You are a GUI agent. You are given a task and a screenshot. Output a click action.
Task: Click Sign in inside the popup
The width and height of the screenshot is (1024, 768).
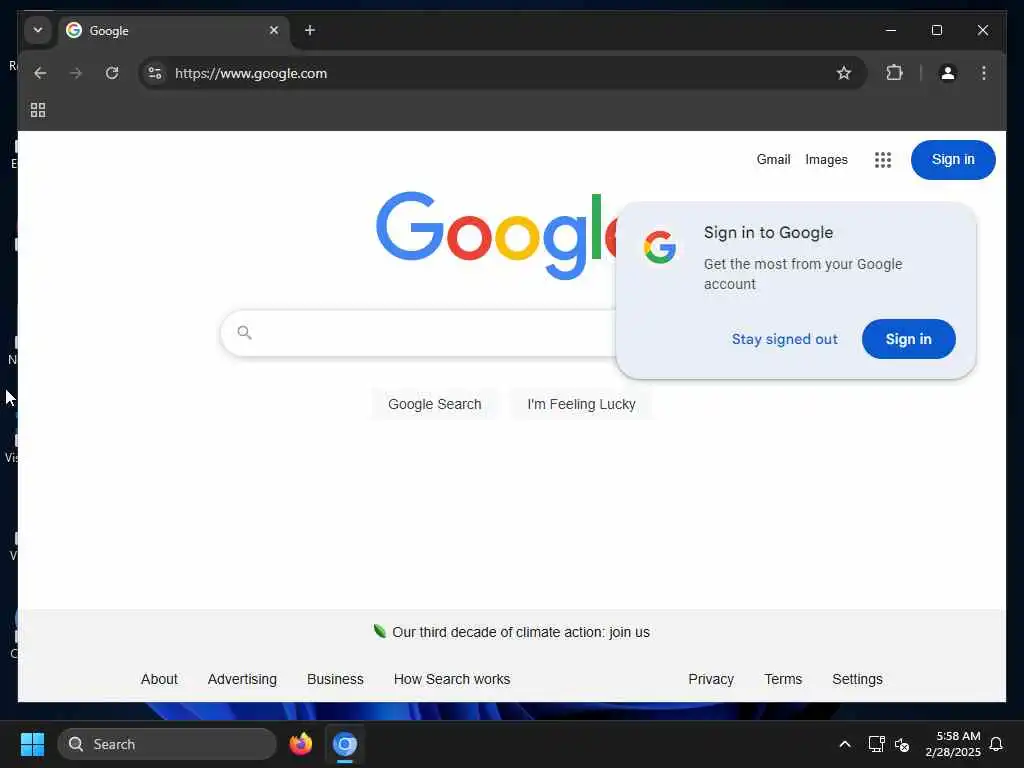click(908, 339)
